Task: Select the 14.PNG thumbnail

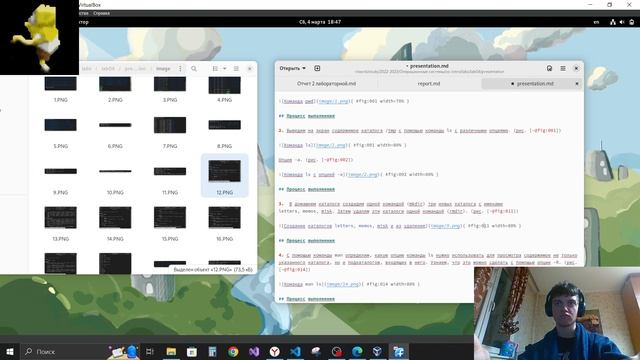Action: [x=115, y=217]
